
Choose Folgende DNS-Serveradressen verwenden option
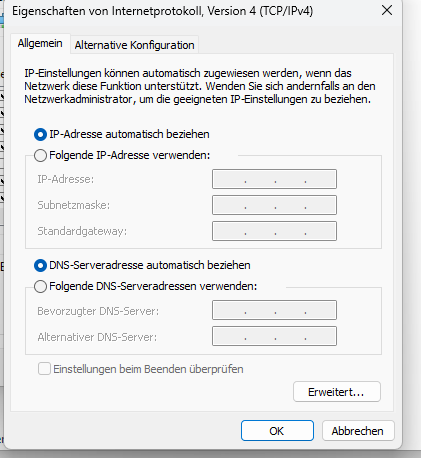[40, 286]
